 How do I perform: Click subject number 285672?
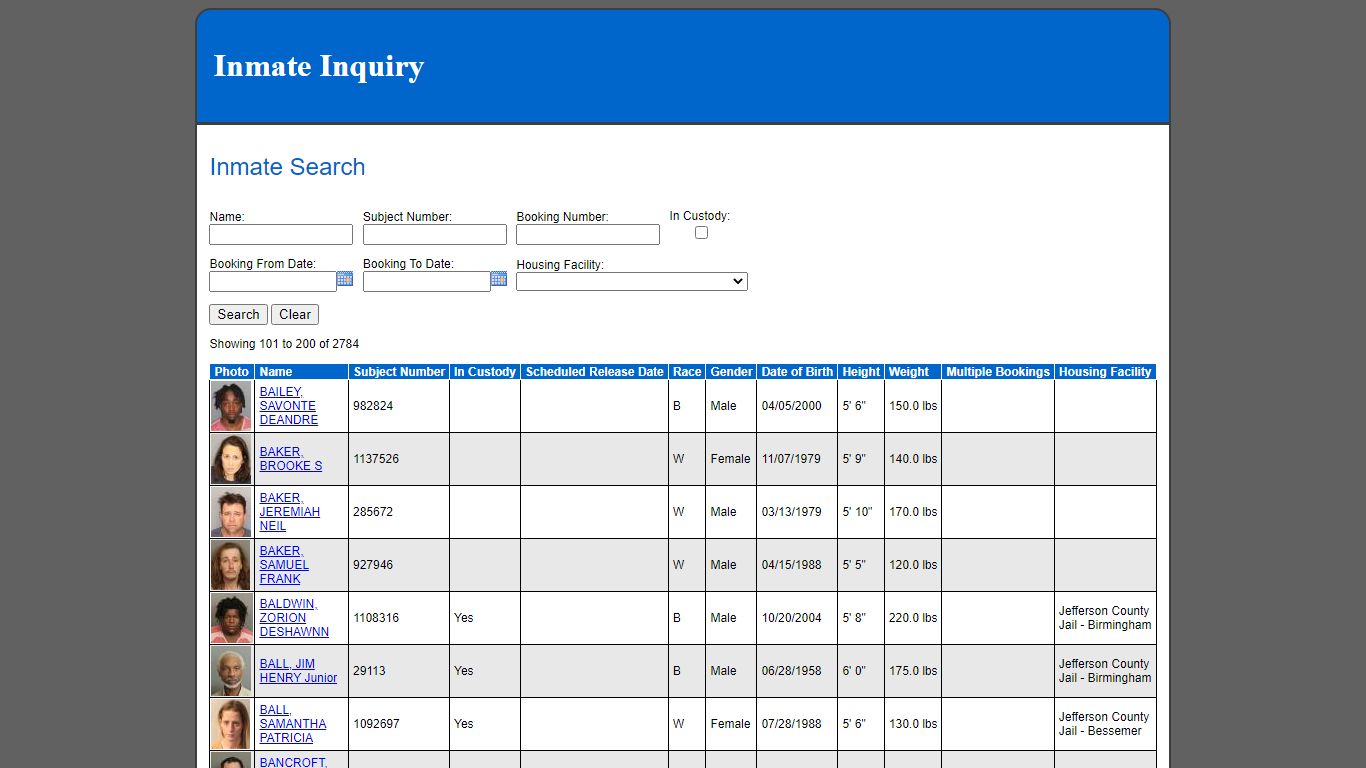pos(373,512)
